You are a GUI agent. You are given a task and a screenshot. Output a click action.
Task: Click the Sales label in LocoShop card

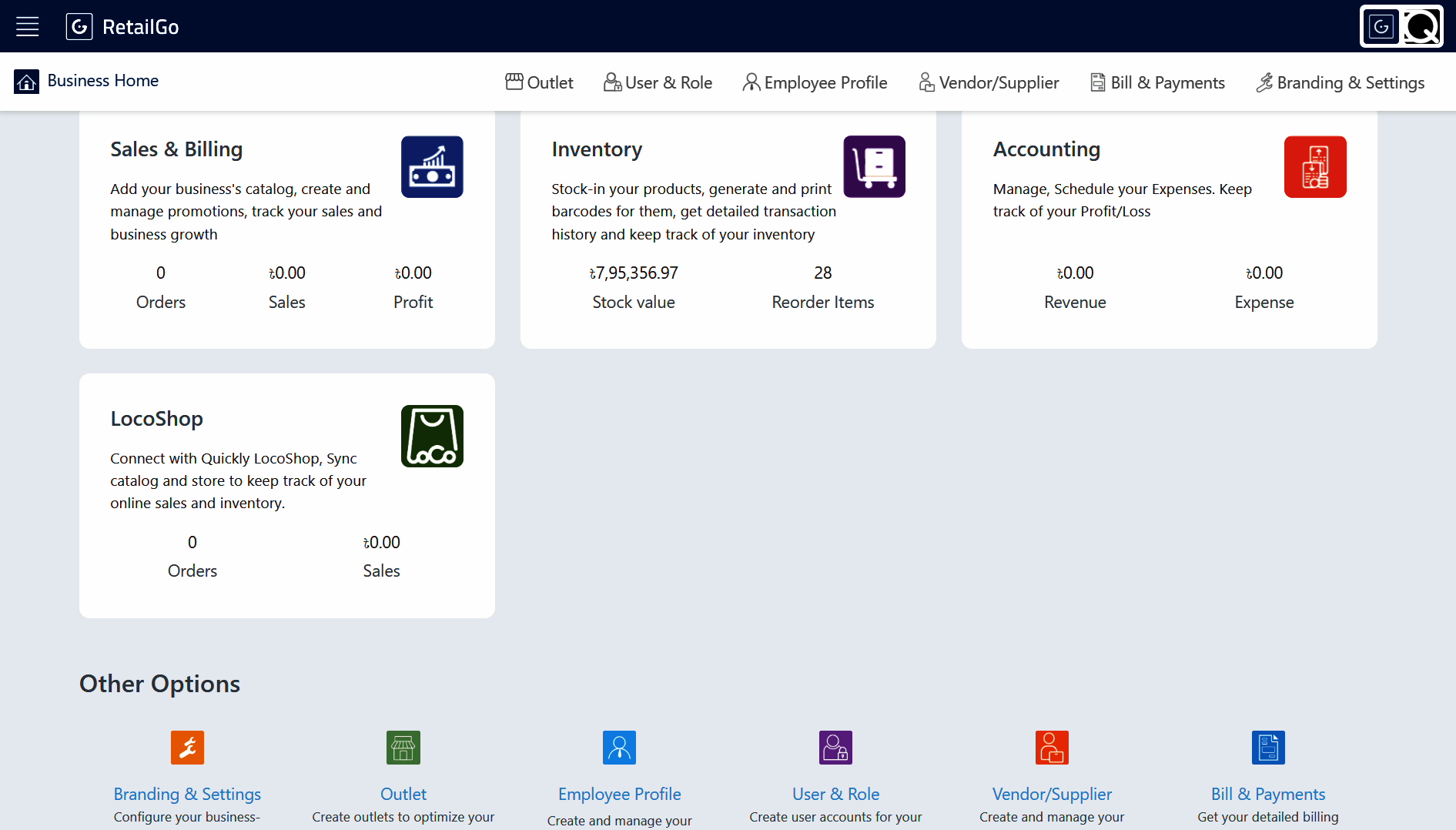coord(382,571)
